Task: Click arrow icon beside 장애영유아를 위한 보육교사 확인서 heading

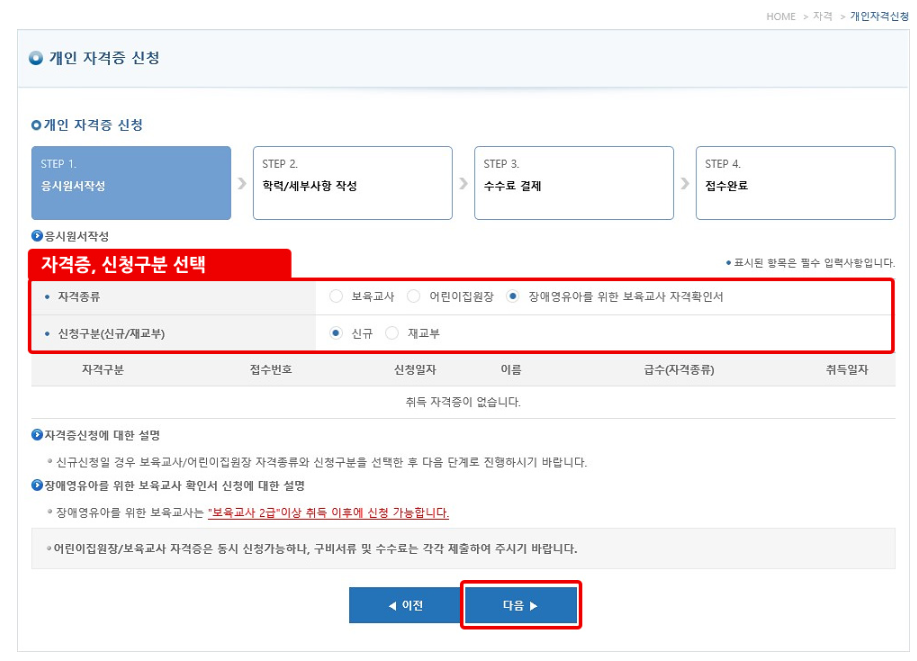Action: [x=37, y=485]
